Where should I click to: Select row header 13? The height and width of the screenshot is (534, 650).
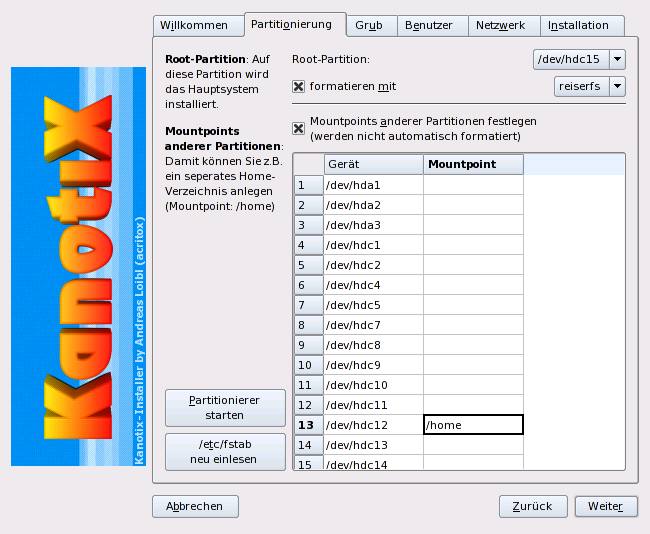pos(308,425)
